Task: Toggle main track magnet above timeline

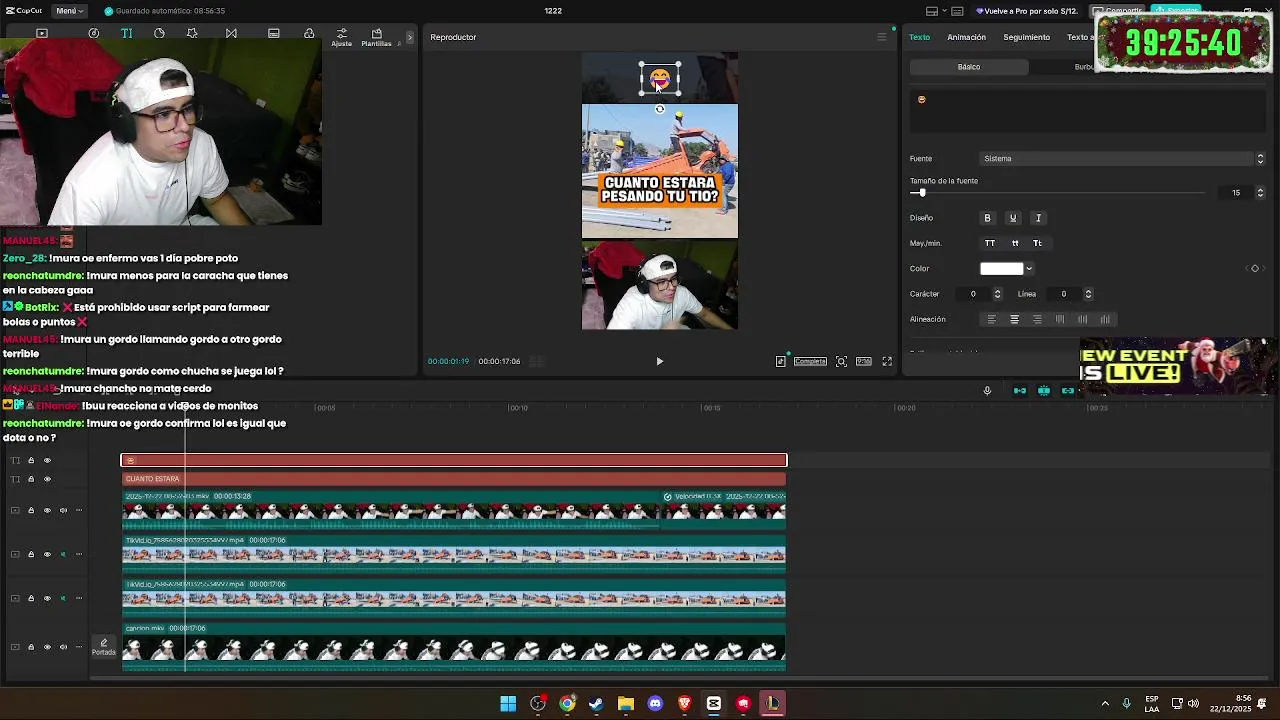Action: [1020, 391]
